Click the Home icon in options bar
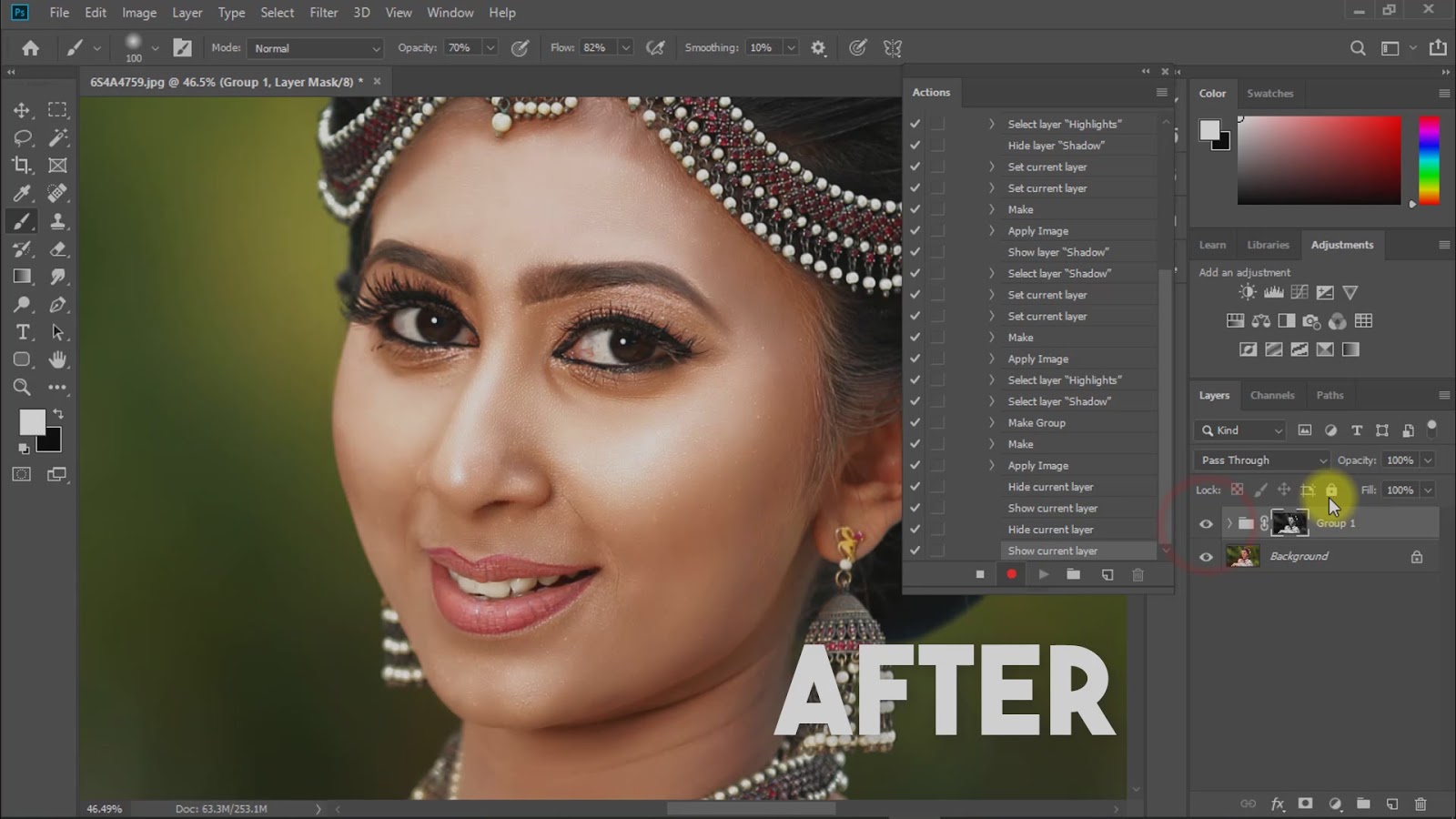1456x819 pixels. pyautogui.click(x=30, y=48)
